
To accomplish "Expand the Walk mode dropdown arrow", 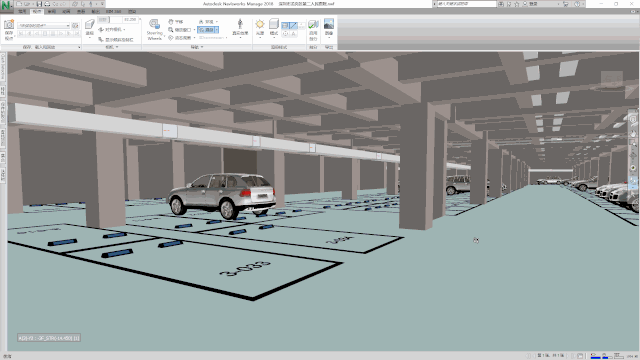I will (x=217, y=30).
